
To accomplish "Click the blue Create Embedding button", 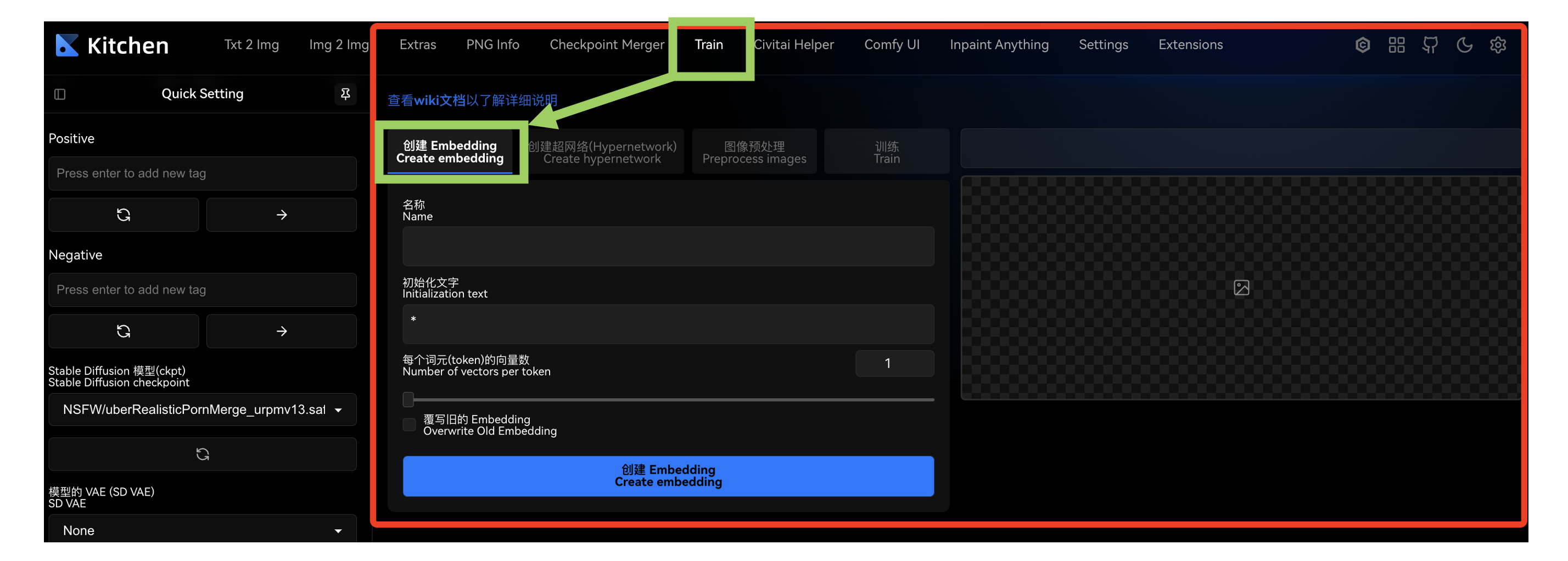I will 668,476.
